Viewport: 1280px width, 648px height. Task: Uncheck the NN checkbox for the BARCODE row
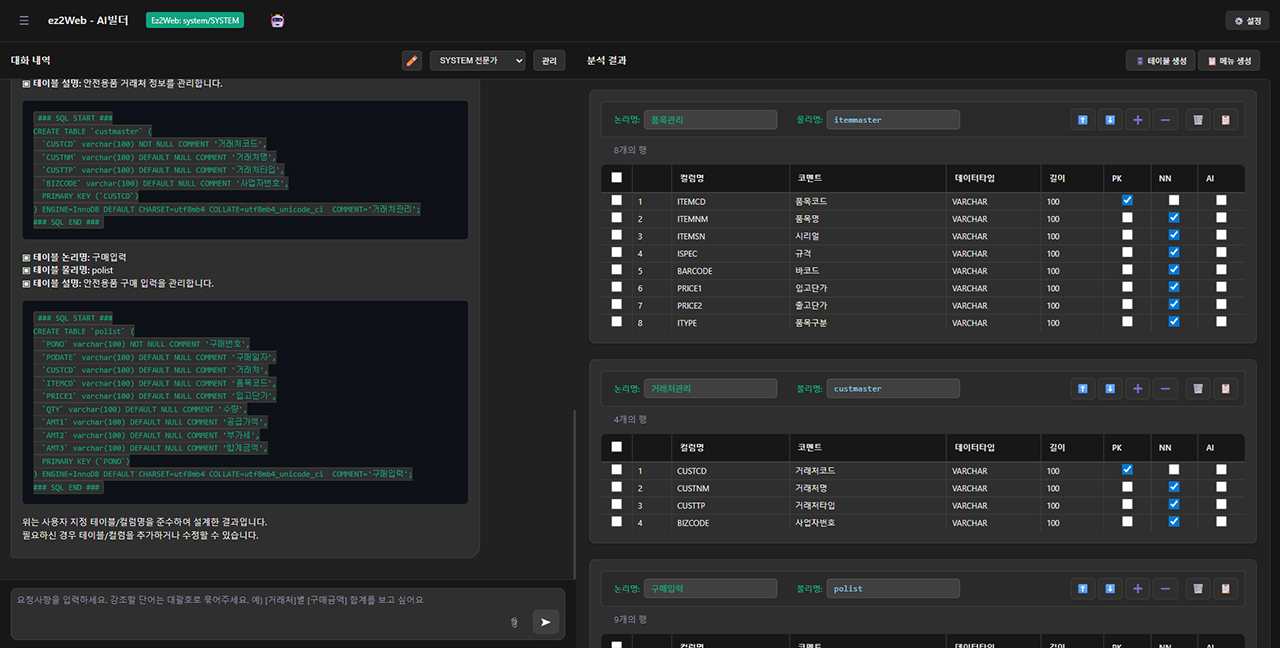(1174, 270)
